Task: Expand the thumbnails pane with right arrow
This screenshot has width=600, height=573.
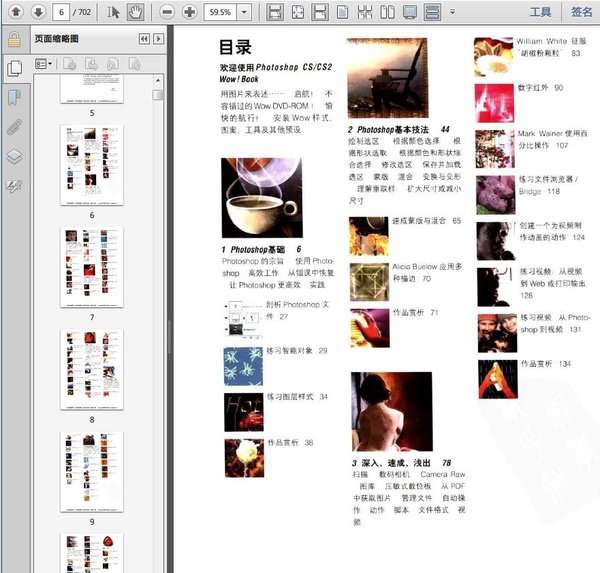Action: pos(158,39)
